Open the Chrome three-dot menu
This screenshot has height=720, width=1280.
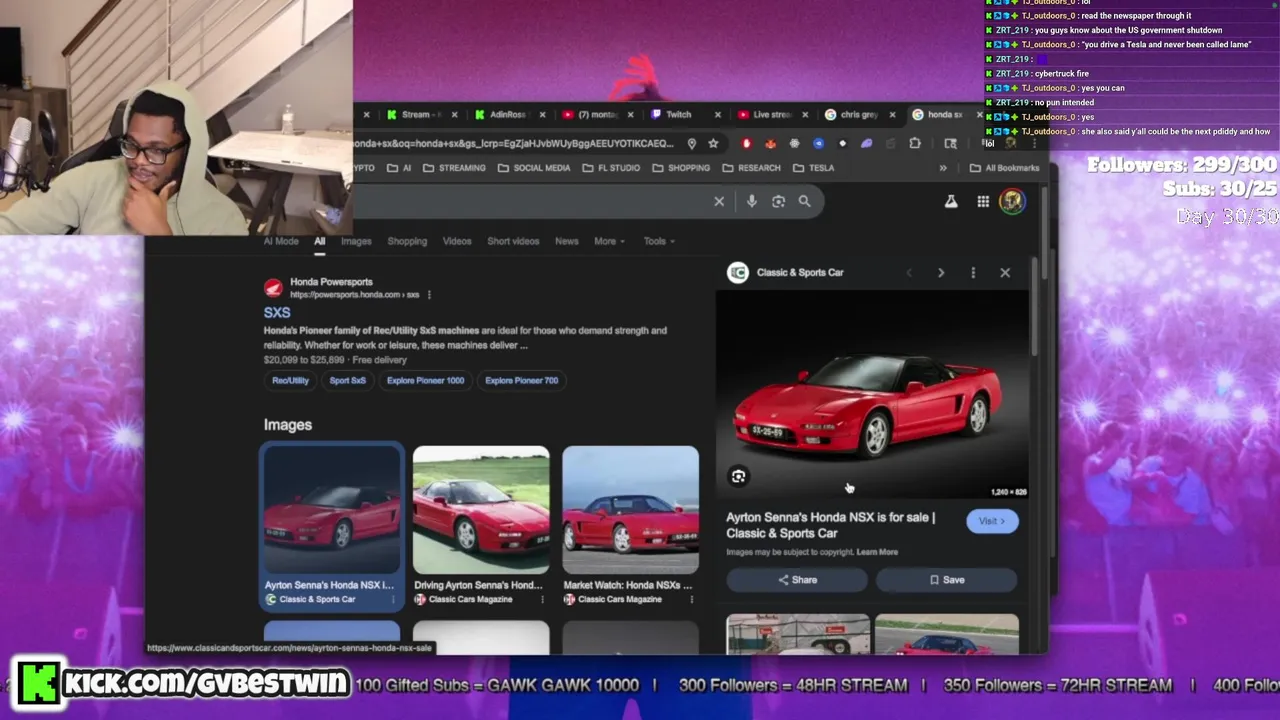[1033, 144]
